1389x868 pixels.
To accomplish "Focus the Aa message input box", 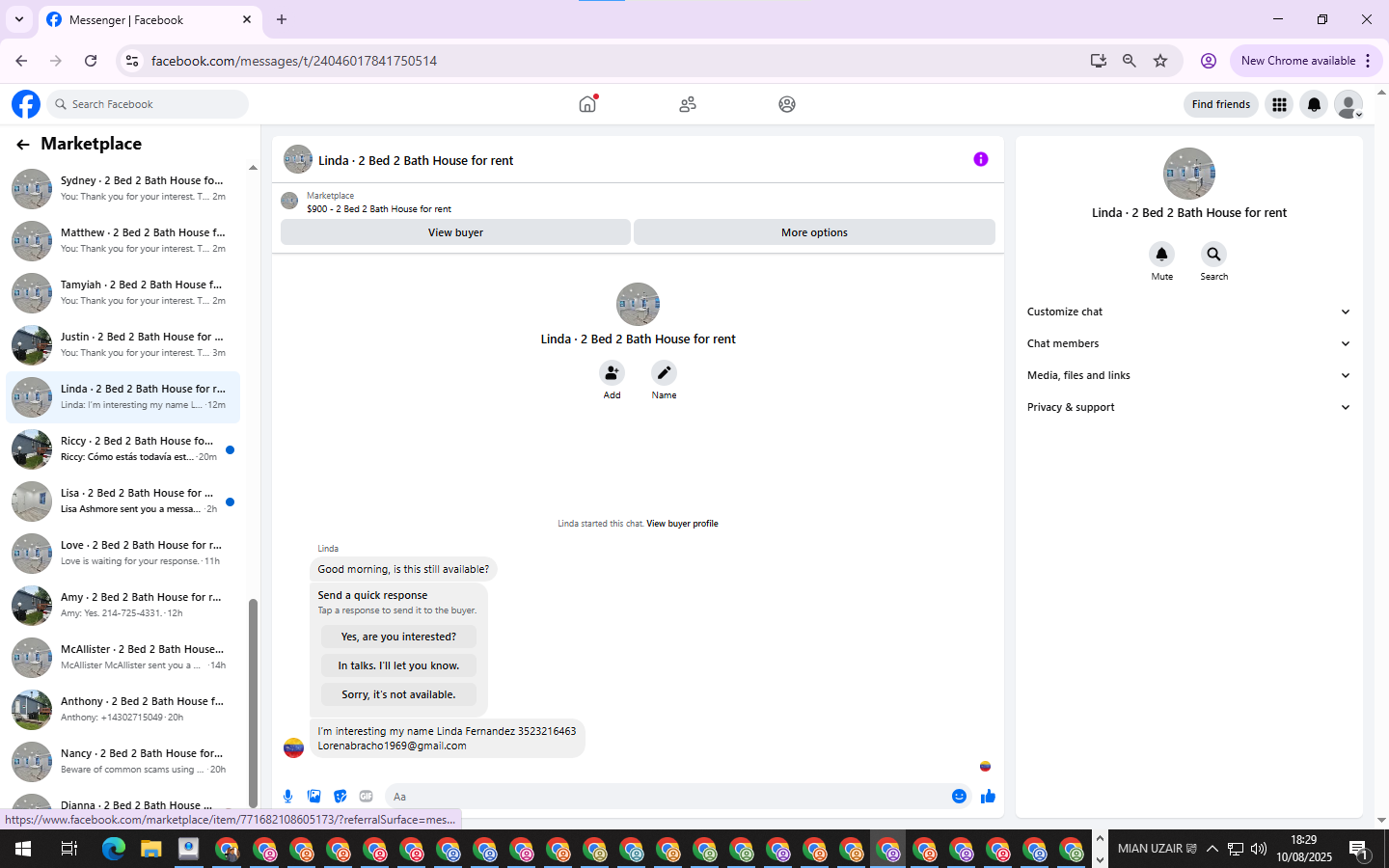I will (666, 797).
